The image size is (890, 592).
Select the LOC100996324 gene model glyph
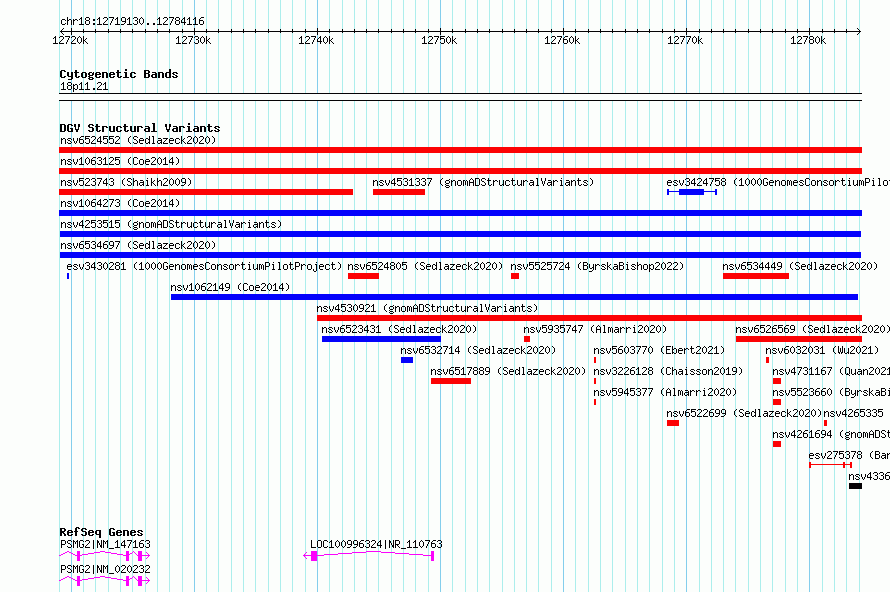pos(369,556)
